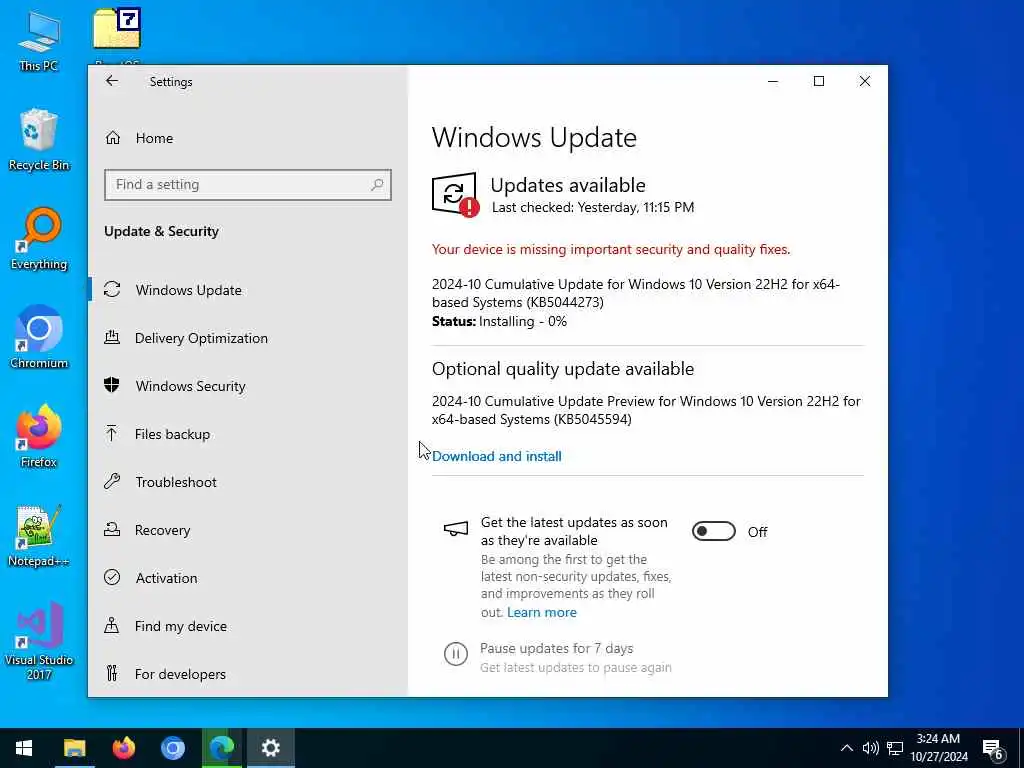Viewport: 1024px width, 768px height.
Task: Launch Notepad++ from the desktop
Action: pos(39,536)
